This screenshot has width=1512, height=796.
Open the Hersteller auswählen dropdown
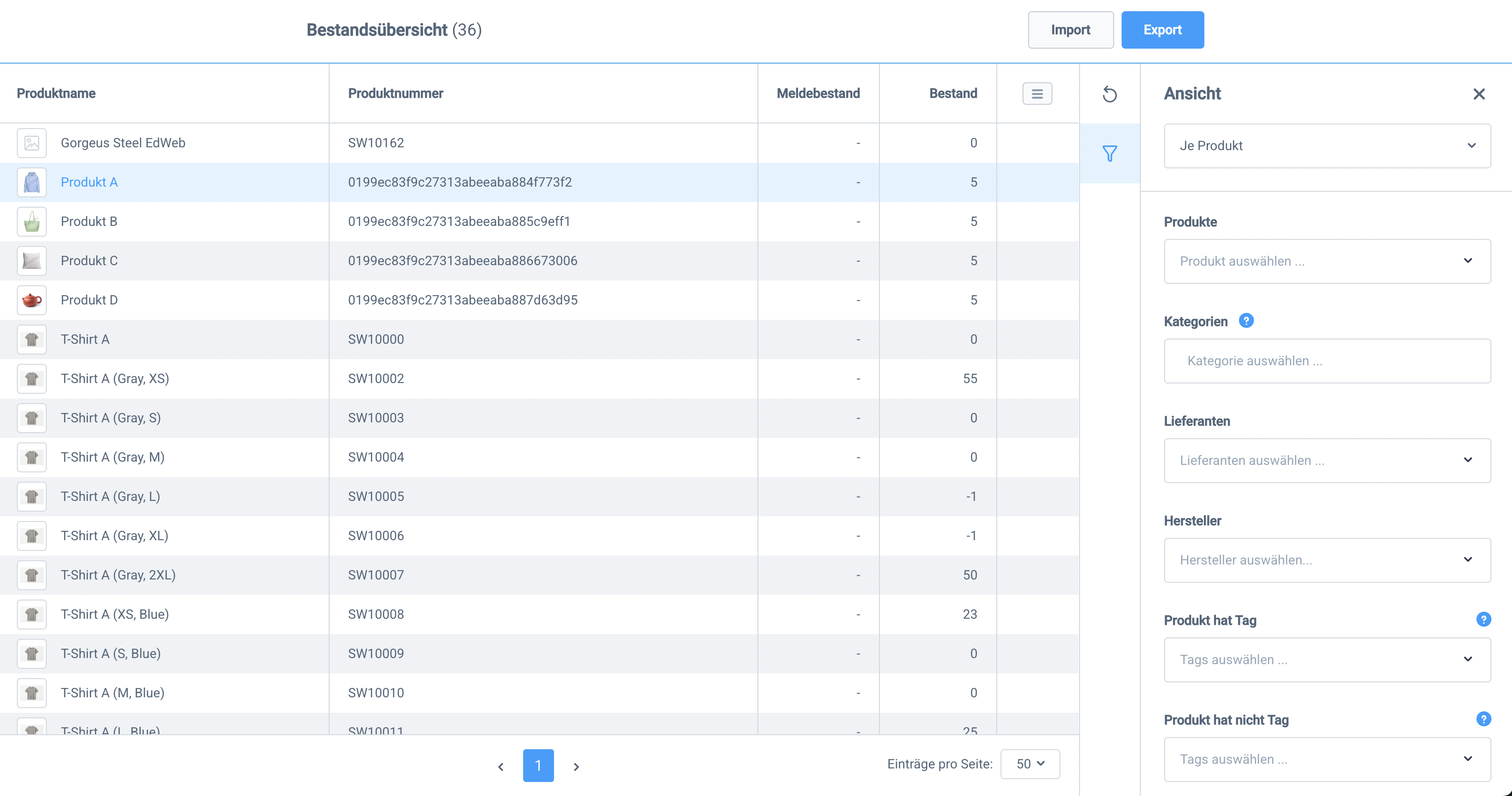tap(1326, 560)
